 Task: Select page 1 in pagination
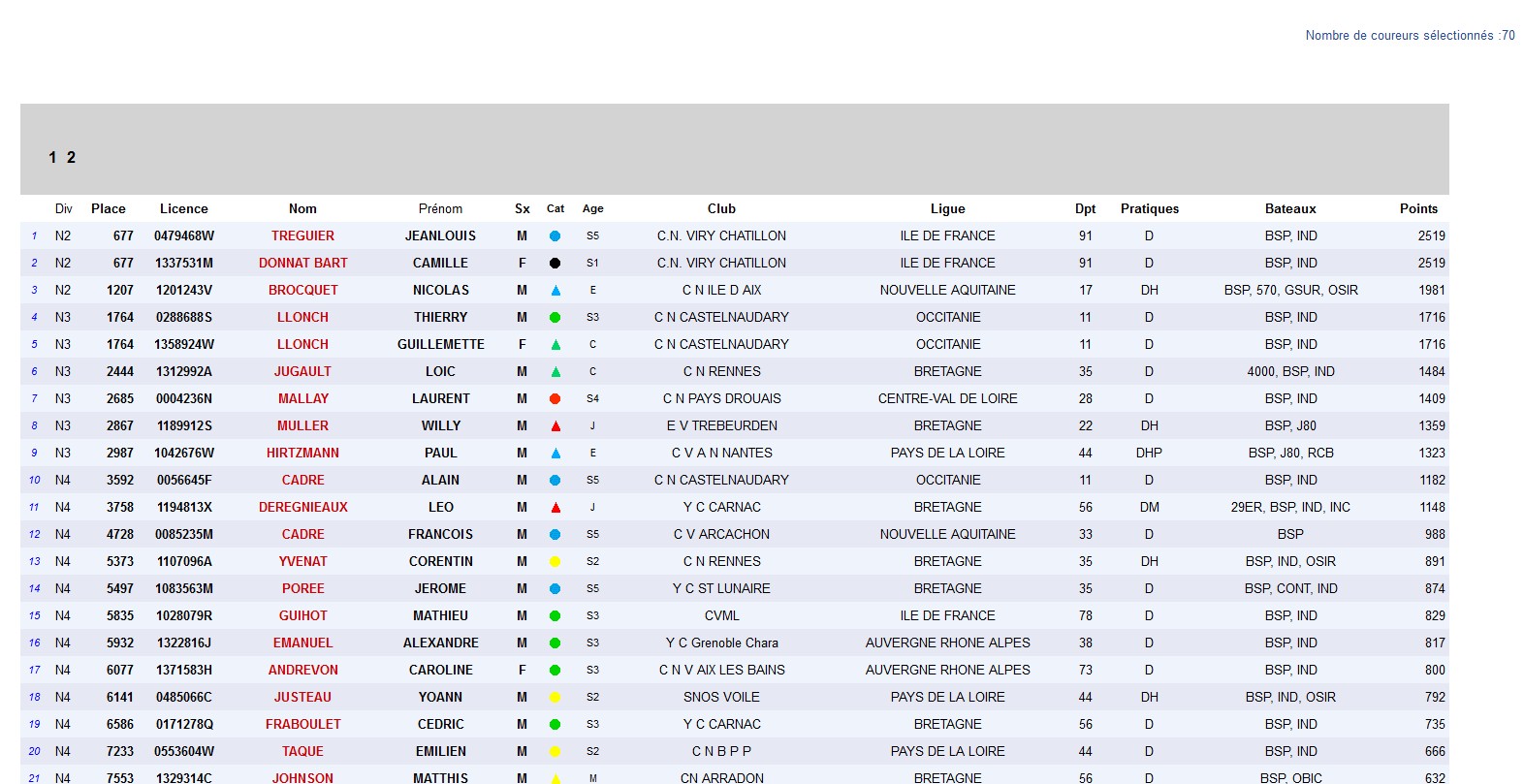coord(52,157)
